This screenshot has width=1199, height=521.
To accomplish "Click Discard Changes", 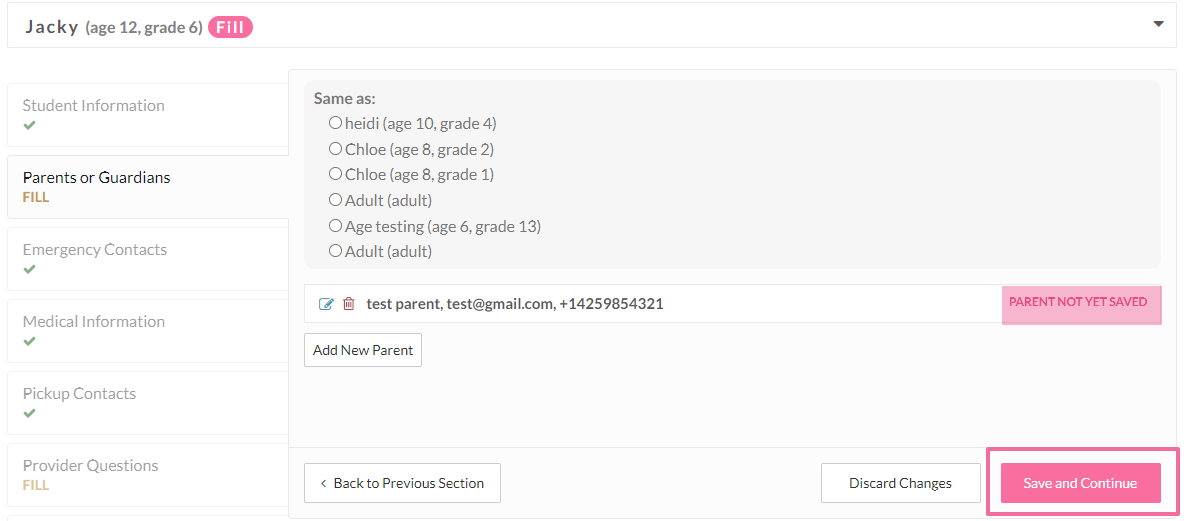I will point(900,483).
